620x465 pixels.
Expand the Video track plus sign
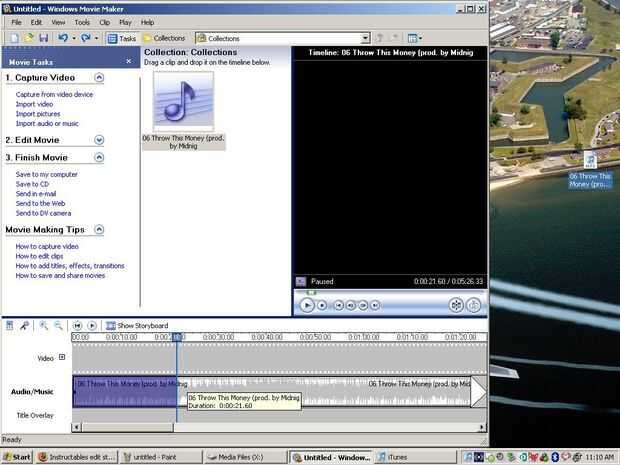(x=62, y=357)
